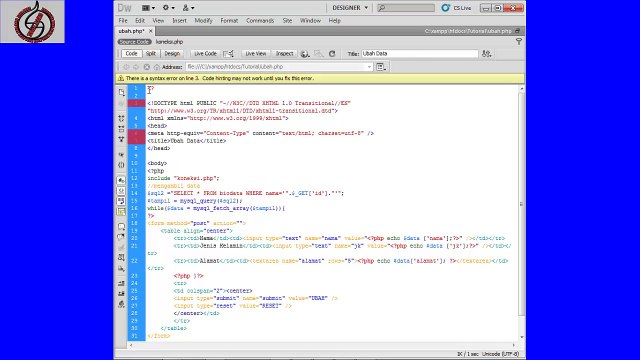The height and width of the screenshot is (360, 640).
Task: Open Preview in Browser globe dropdown
Action: [304, 53]
